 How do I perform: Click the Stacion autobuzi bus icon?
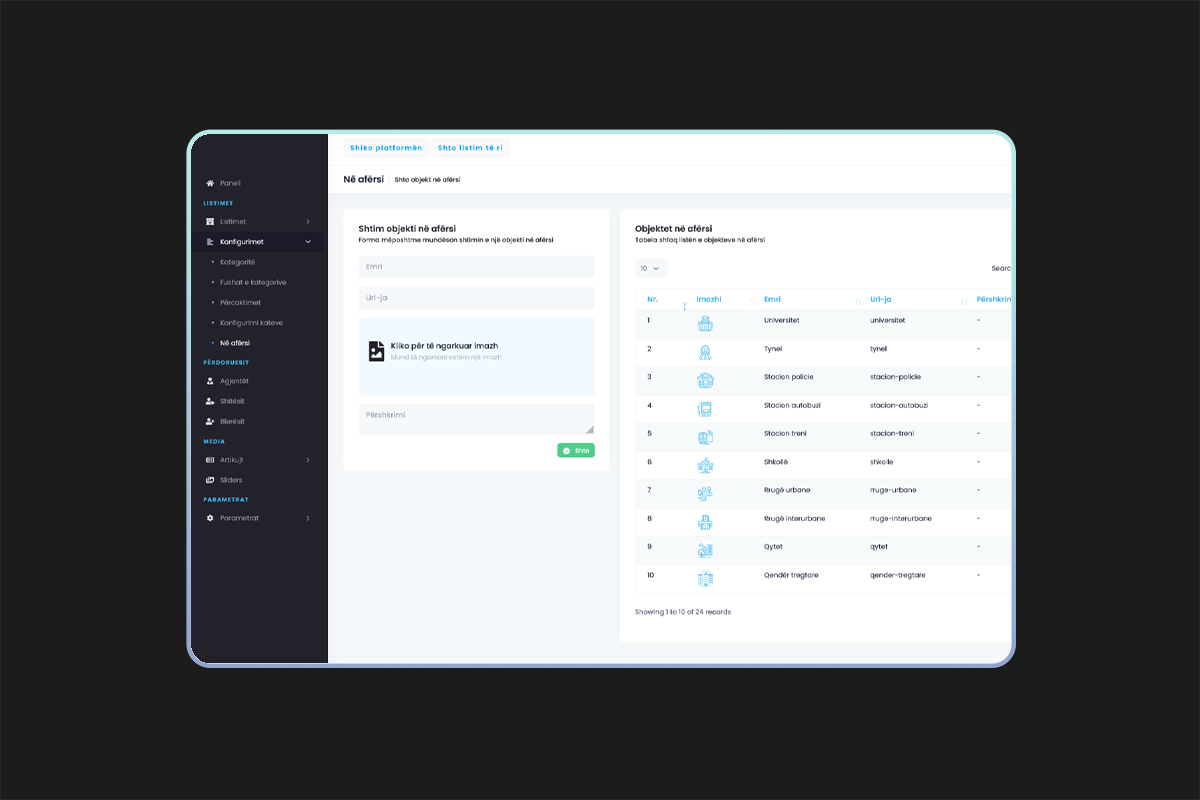(x=705, y=408)
